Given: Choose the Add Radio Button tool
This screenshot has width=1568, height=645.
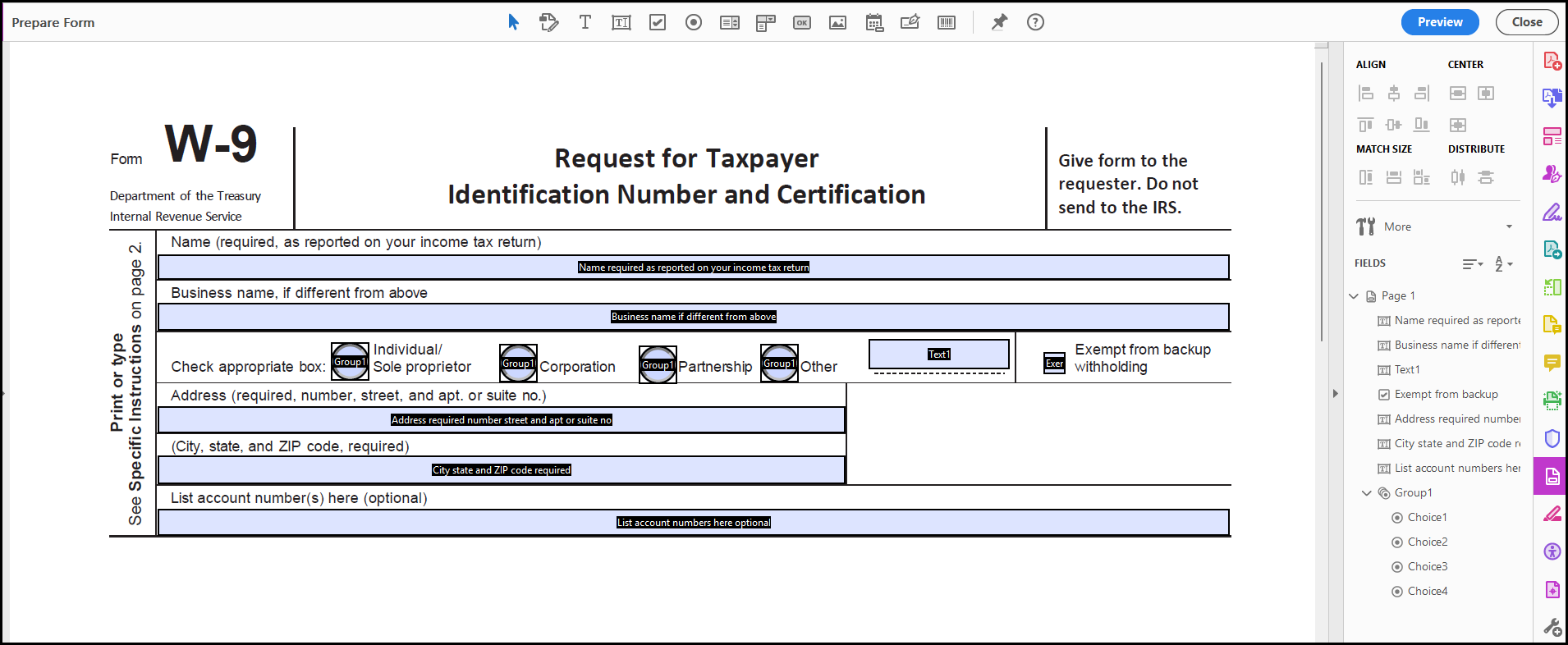Looking at the screenshot, I should click(694, 22).
